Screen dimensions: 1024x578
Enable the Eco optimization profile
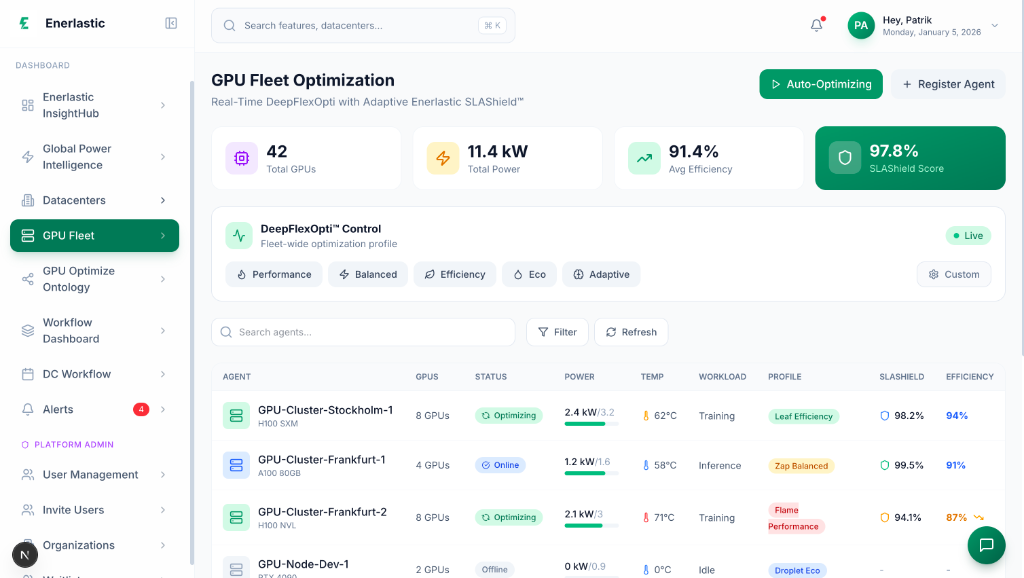pyautogui.click(x=529, y=274)
